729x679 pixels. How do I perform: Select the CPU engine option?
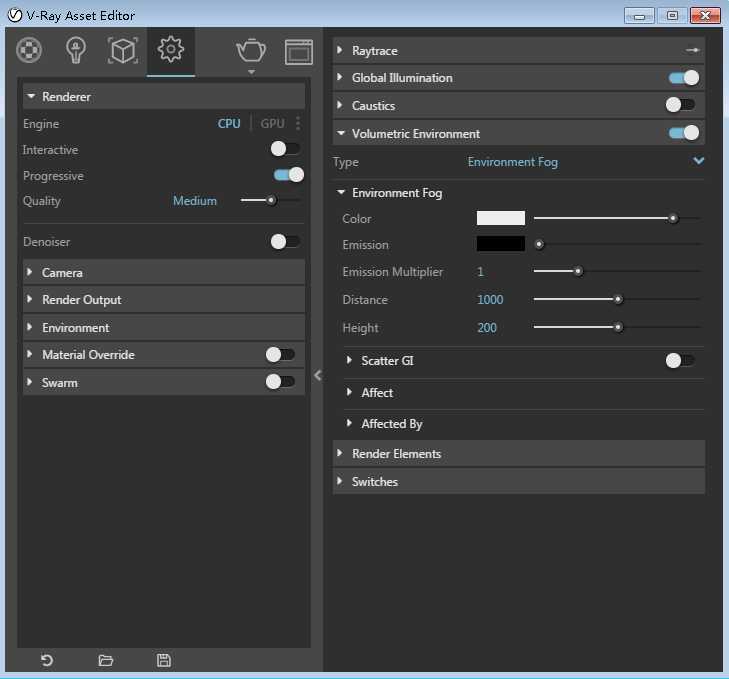pyautogui.click(x=229, y=124)
